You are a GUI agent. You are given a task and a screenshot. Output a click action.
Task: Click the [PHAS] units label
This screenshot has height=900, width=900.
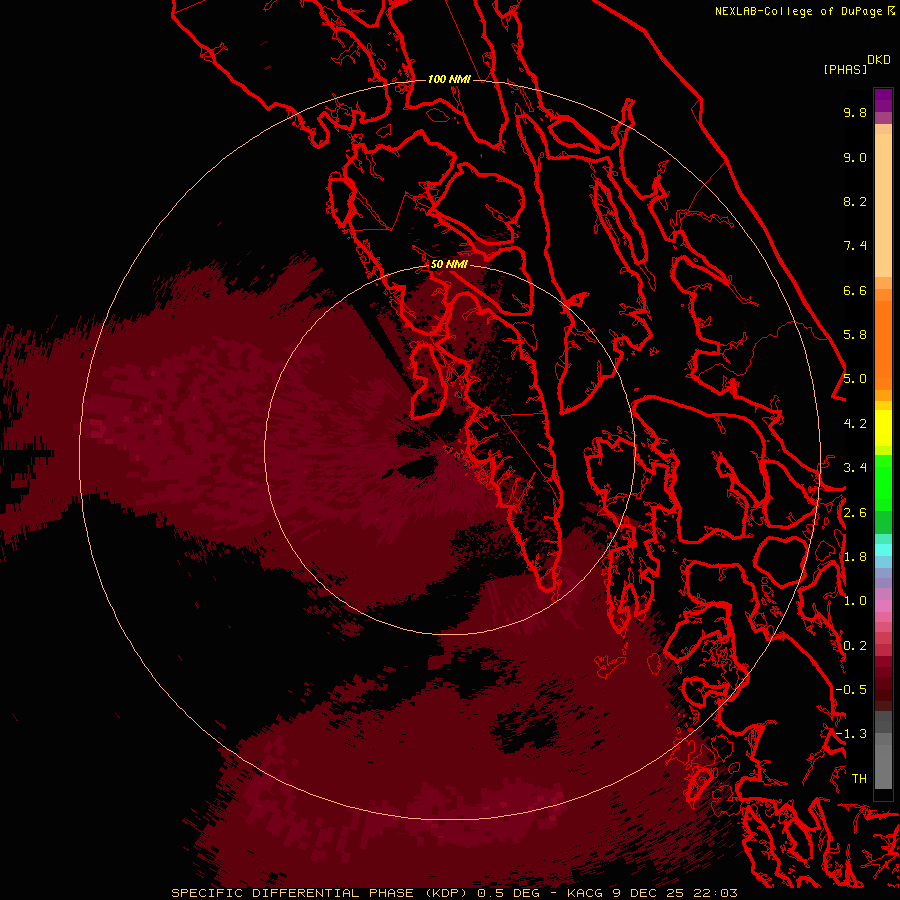point(845,70)
